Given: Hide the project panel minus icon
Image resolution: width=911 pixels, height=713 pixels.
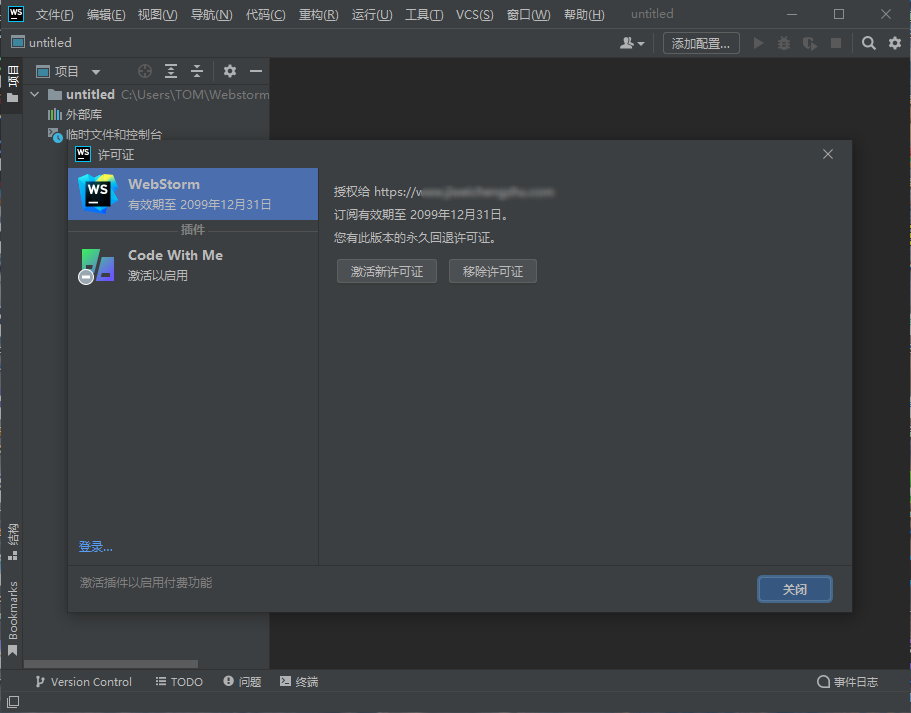Looking at the screenshot, I should [256, 71].
